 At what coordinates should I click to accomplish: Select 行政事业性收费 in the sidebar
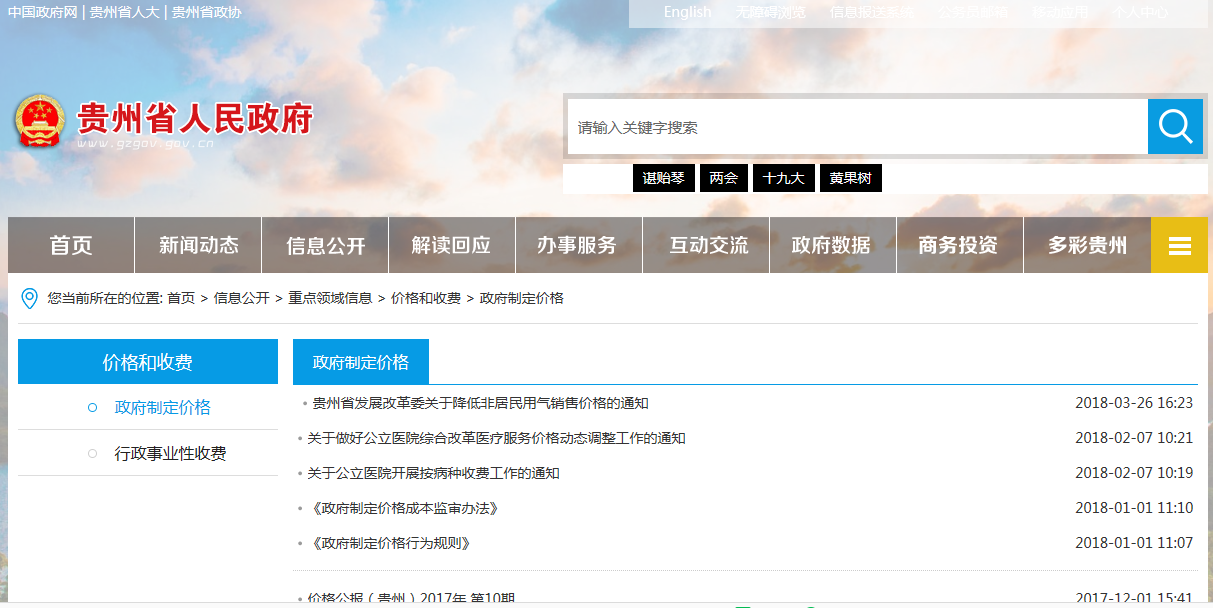click(170, 454)
